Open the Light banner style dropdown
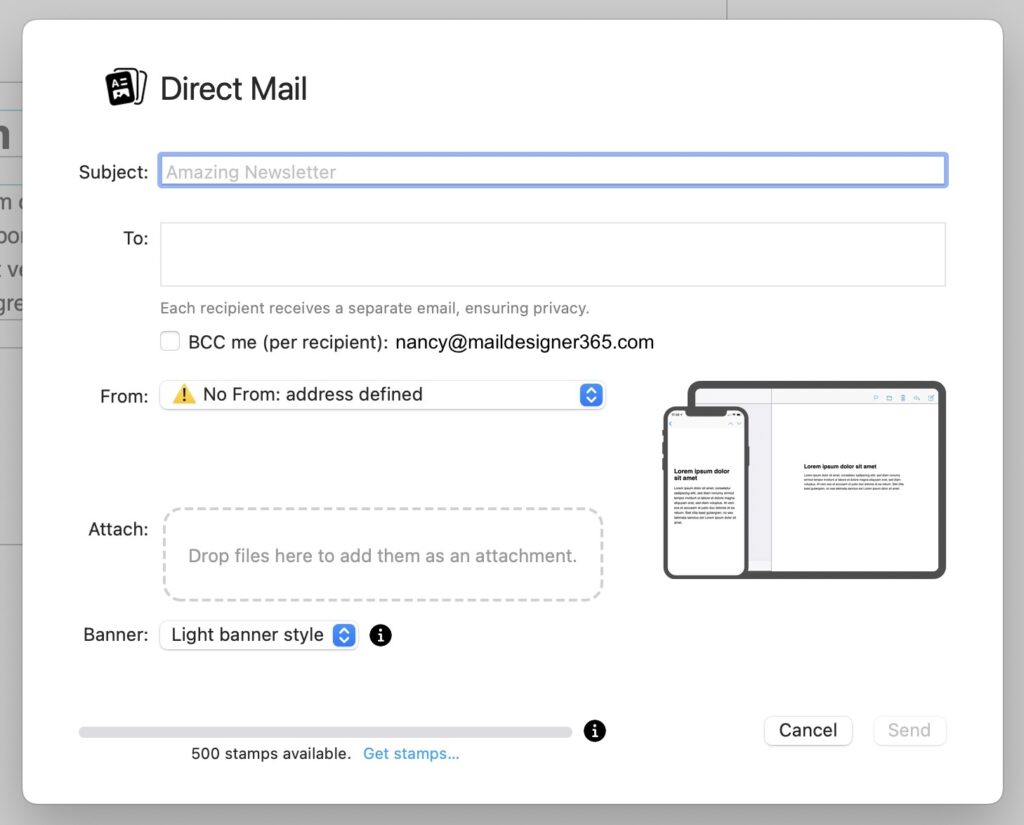Viewport: 1024px width, 825px height. click(259, 635)
